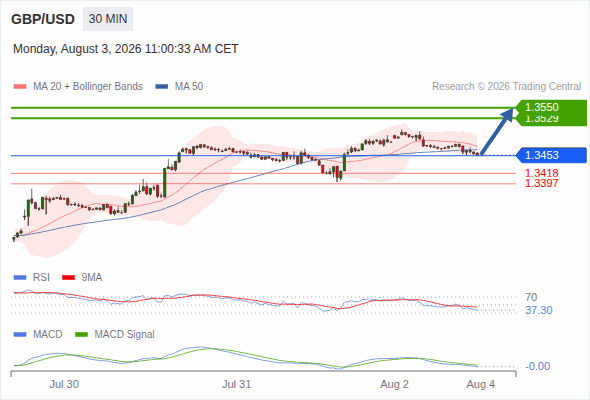
Task: Click the GBP/USD pair title
Action: (x=43, y=19)
